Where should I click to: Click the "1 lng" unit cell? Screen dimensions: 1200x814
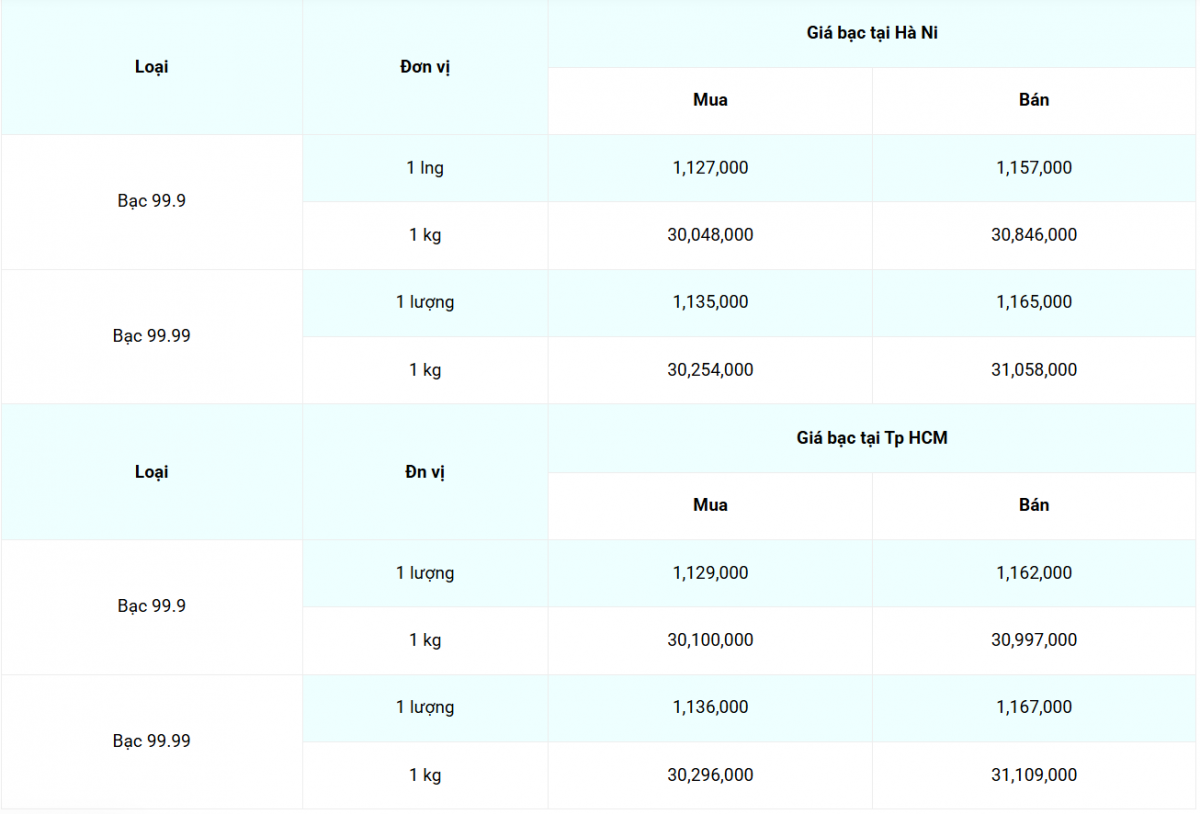click(425, 168)
